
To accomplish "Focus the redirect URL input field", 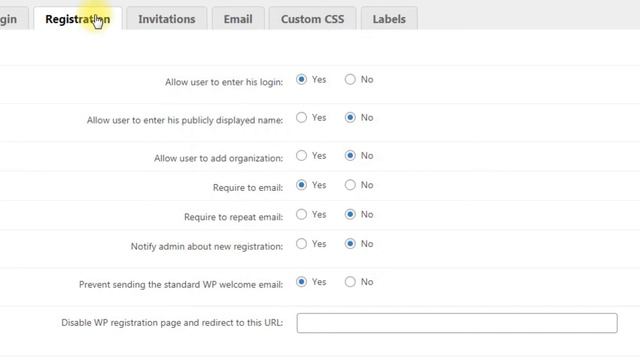I will point(457,323).
